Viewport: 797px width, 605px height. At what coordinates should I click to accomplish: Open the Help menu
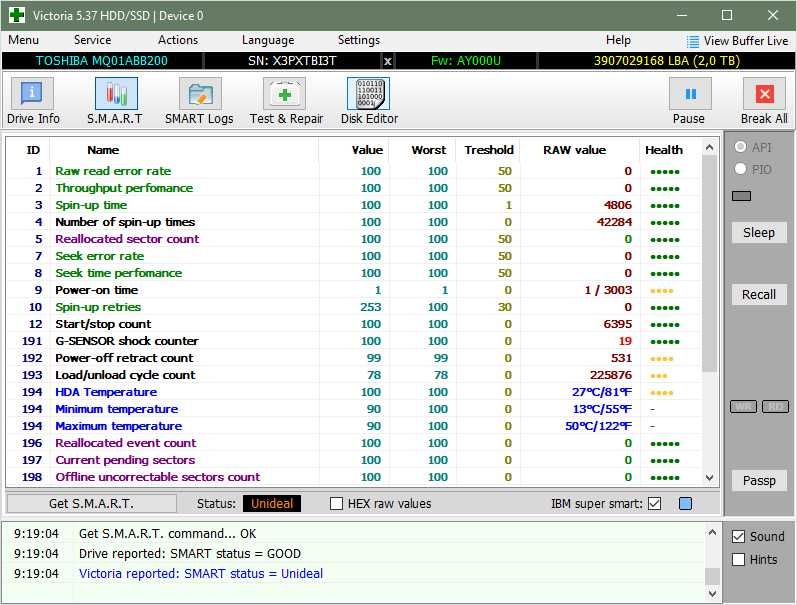click(618, 40)
